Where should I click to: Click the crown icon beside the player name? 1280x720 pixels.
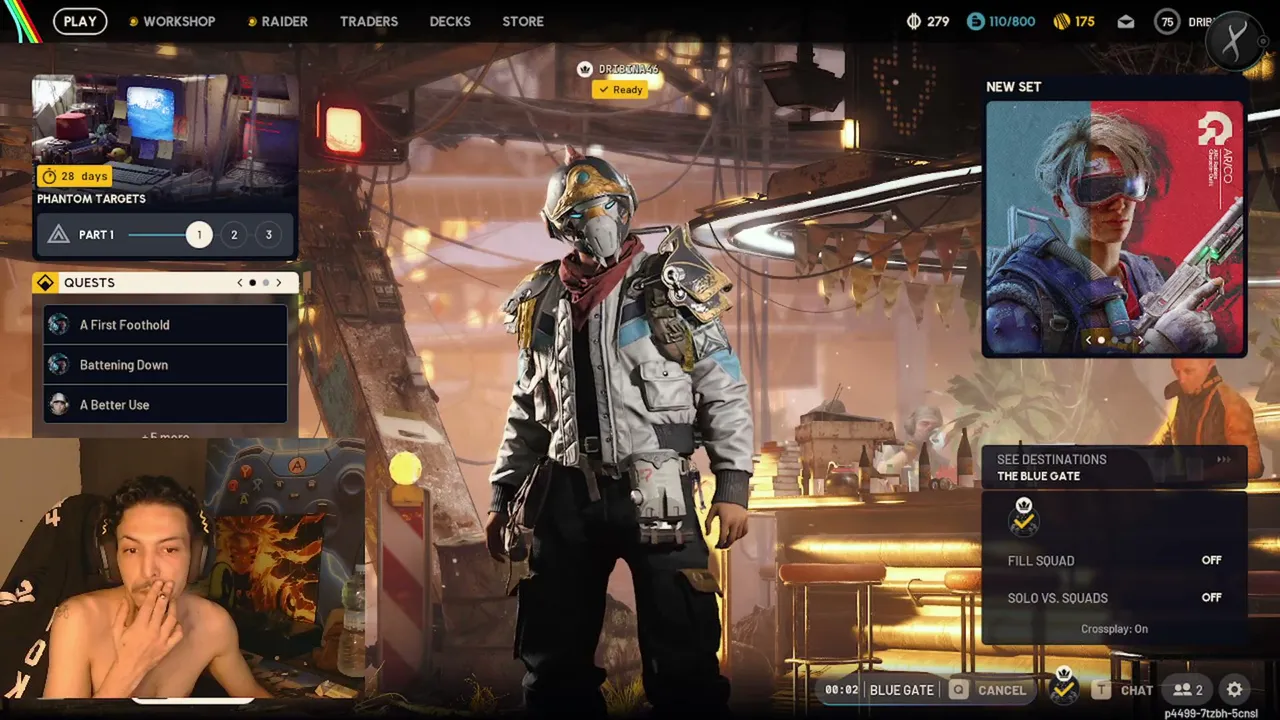(585, 69)
